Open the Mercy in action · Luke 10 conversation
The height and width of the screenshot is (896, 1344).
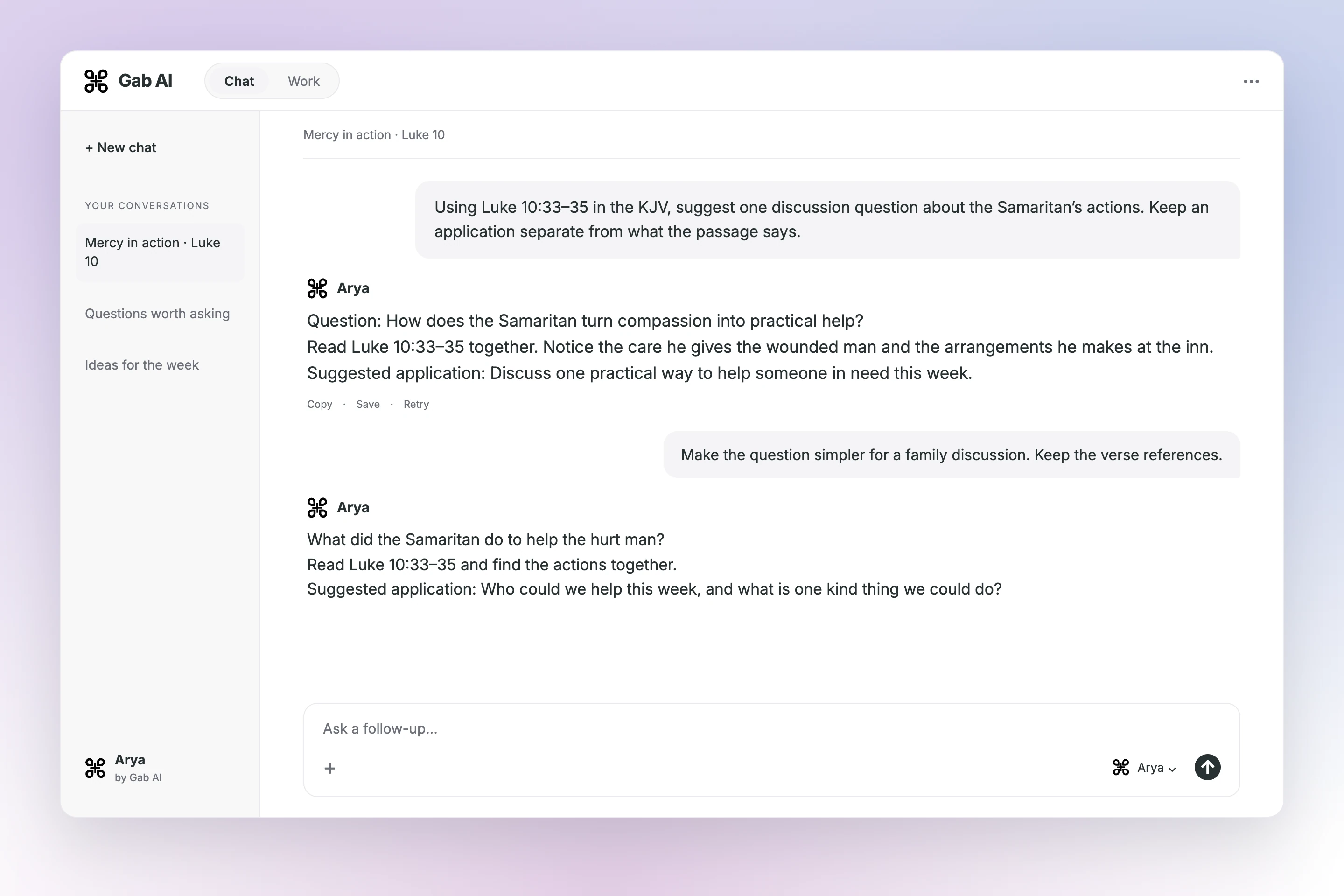160,252
